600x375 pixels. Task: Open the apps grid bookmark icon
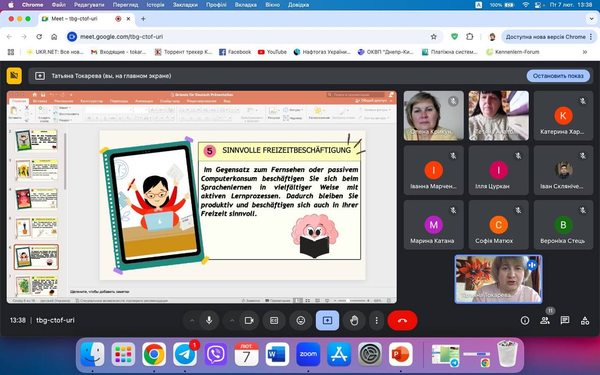[x=11, y=52]
